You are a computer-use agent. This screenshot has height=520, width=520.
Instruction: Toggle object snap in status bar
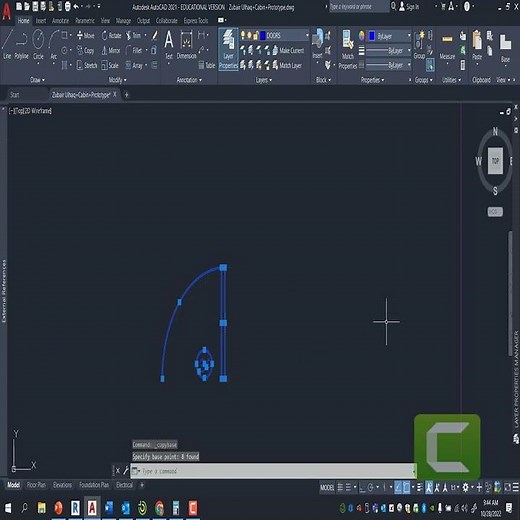[x=407, y=488]
